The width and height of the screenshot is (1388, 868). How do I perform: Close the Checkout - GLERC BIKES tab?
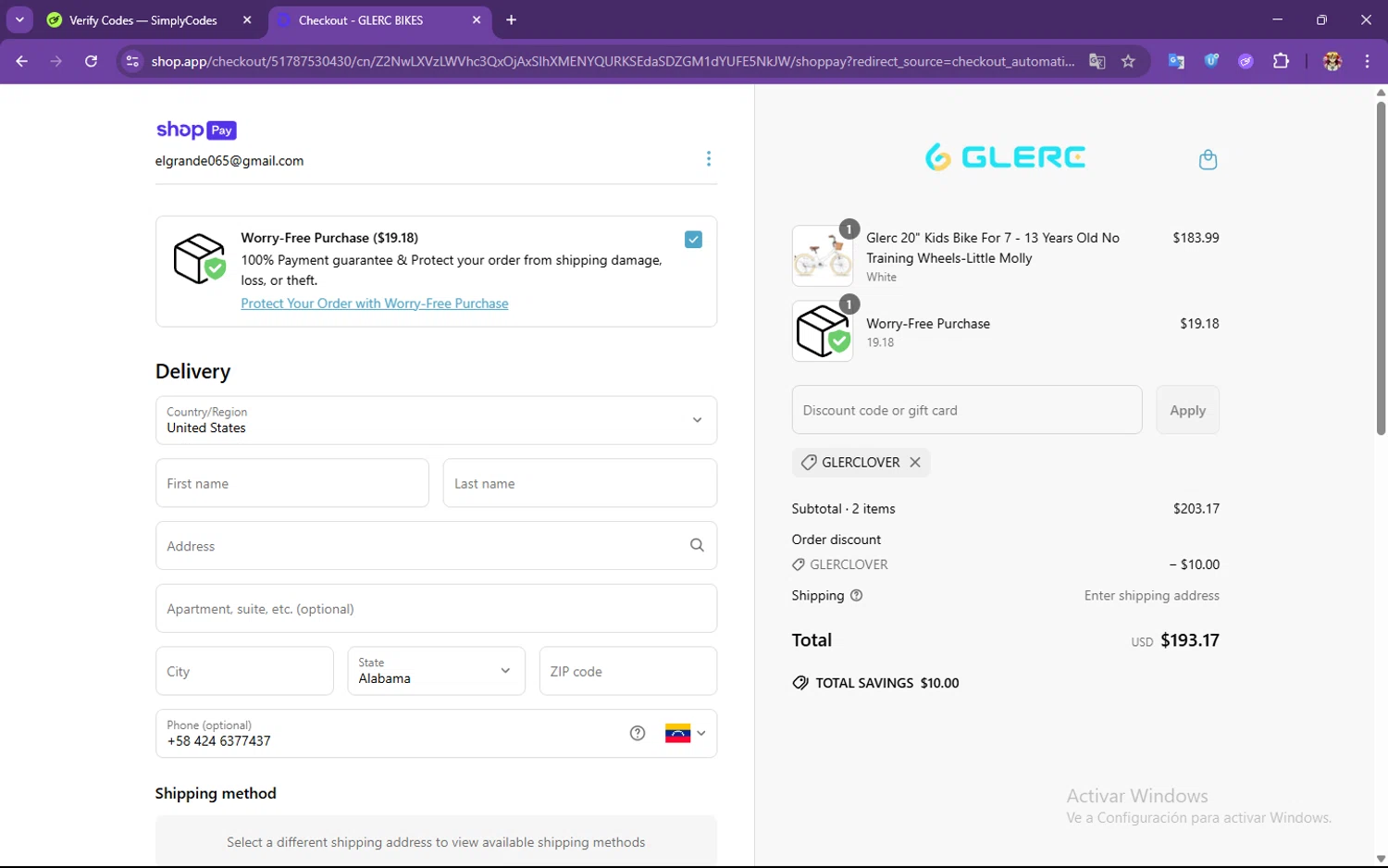coord(477,20)
